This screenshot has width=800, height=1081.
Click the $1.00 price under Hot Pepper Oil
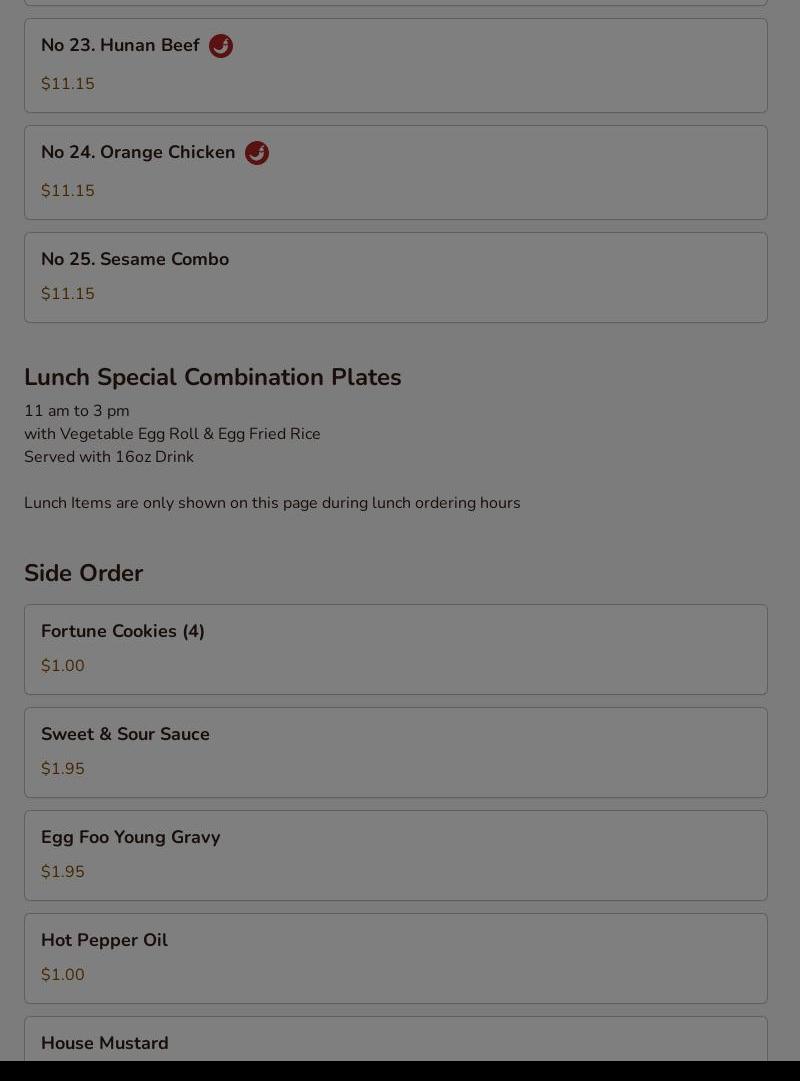click(x=63, y=975)
